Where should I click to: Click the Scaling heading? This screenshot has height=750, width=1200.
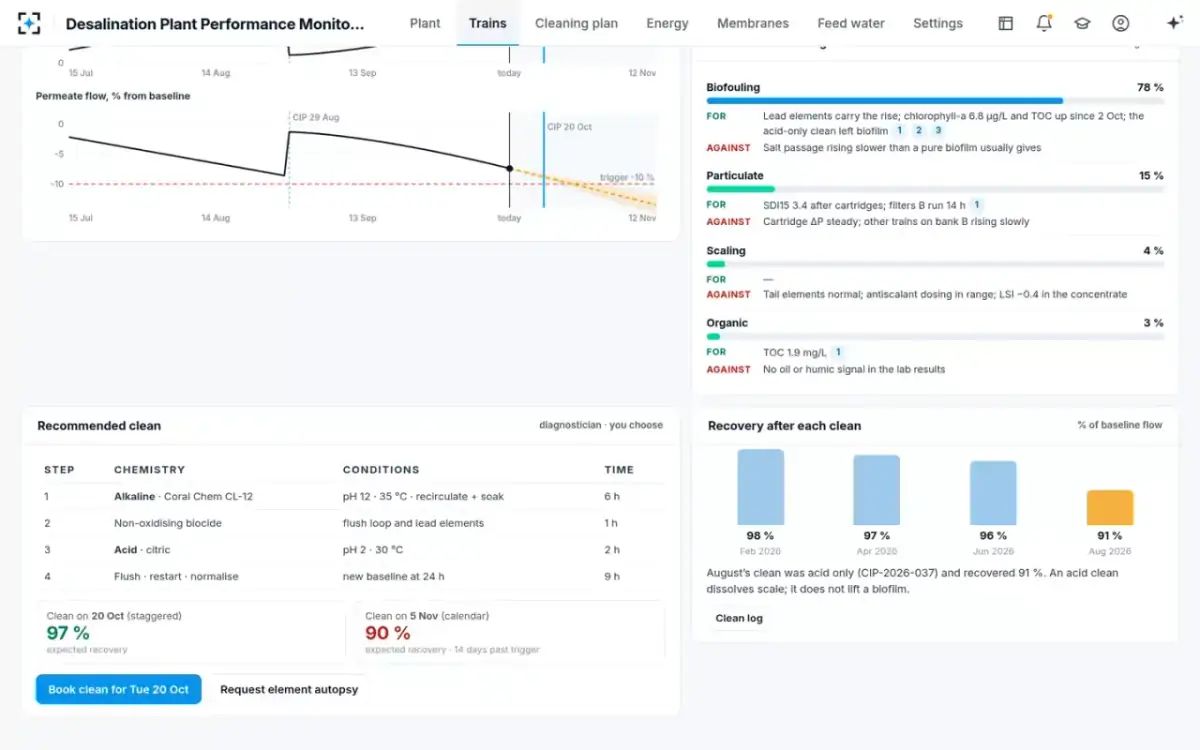tap(726, 250)
